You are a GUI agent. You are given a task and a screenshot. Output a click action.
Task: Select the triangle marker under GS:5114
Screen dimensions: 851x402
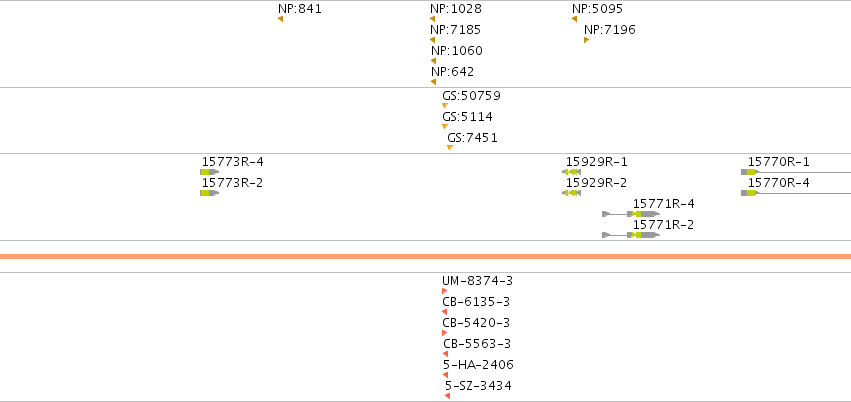pyautogui.click(x=445, y=127)
